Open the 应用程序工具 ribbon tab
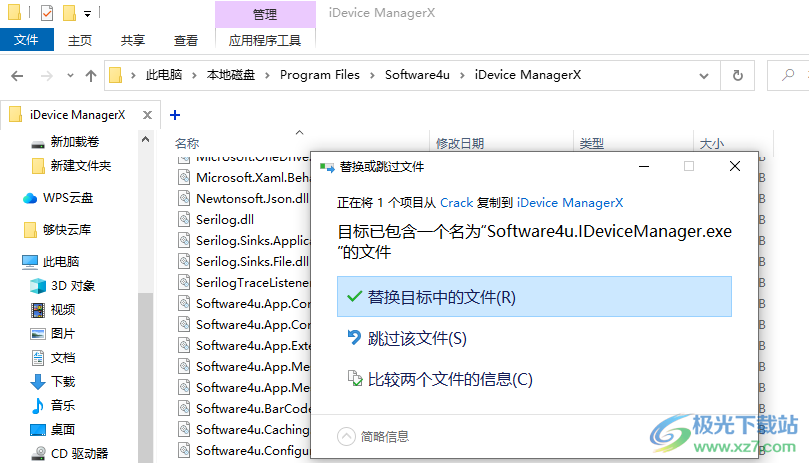The width and height of the screenshot is (809, 463). pyautogui.click(x=265, y=40)
